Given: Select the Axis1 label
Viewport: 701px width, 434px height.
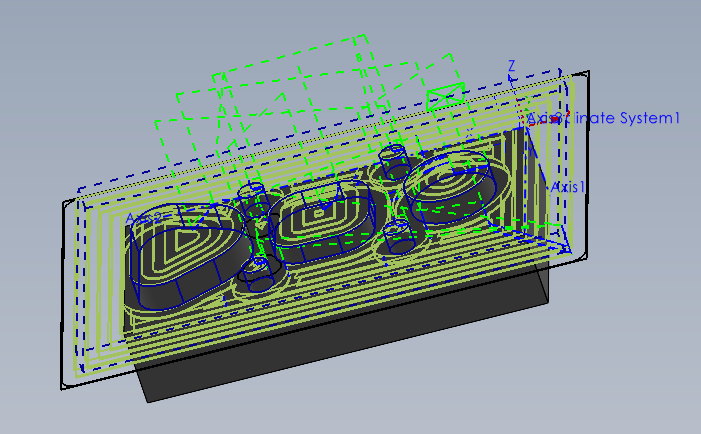Looking at the screenshot, I should pos(568,187).
